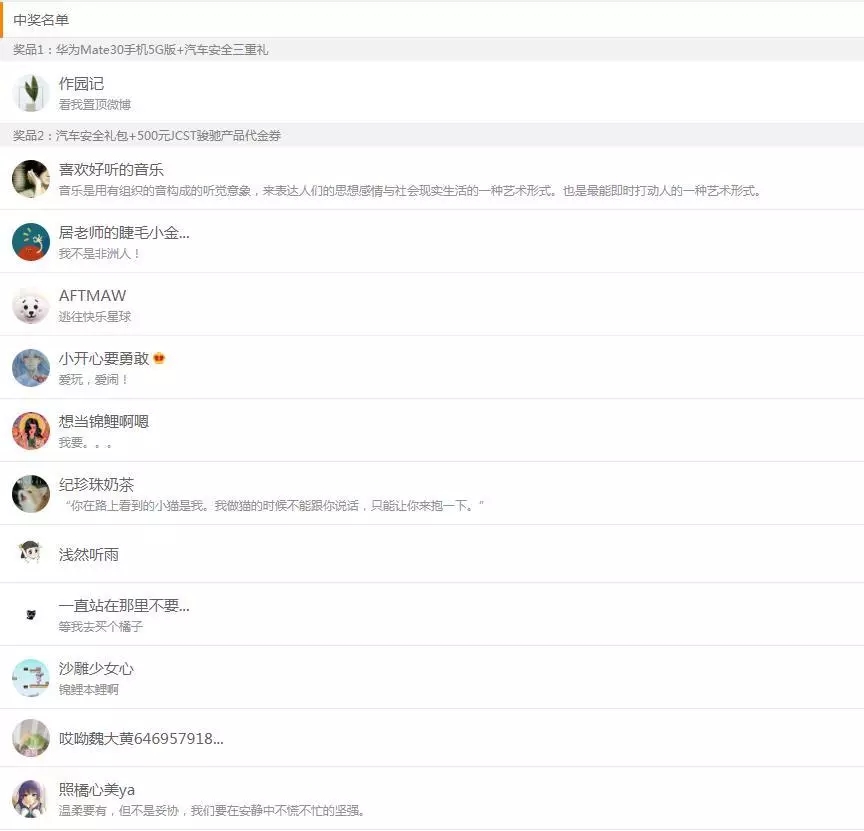Click the avatar of 想当锦鲤啊嗯
This screenshot has height=831, width=864.
pos(31,431)
